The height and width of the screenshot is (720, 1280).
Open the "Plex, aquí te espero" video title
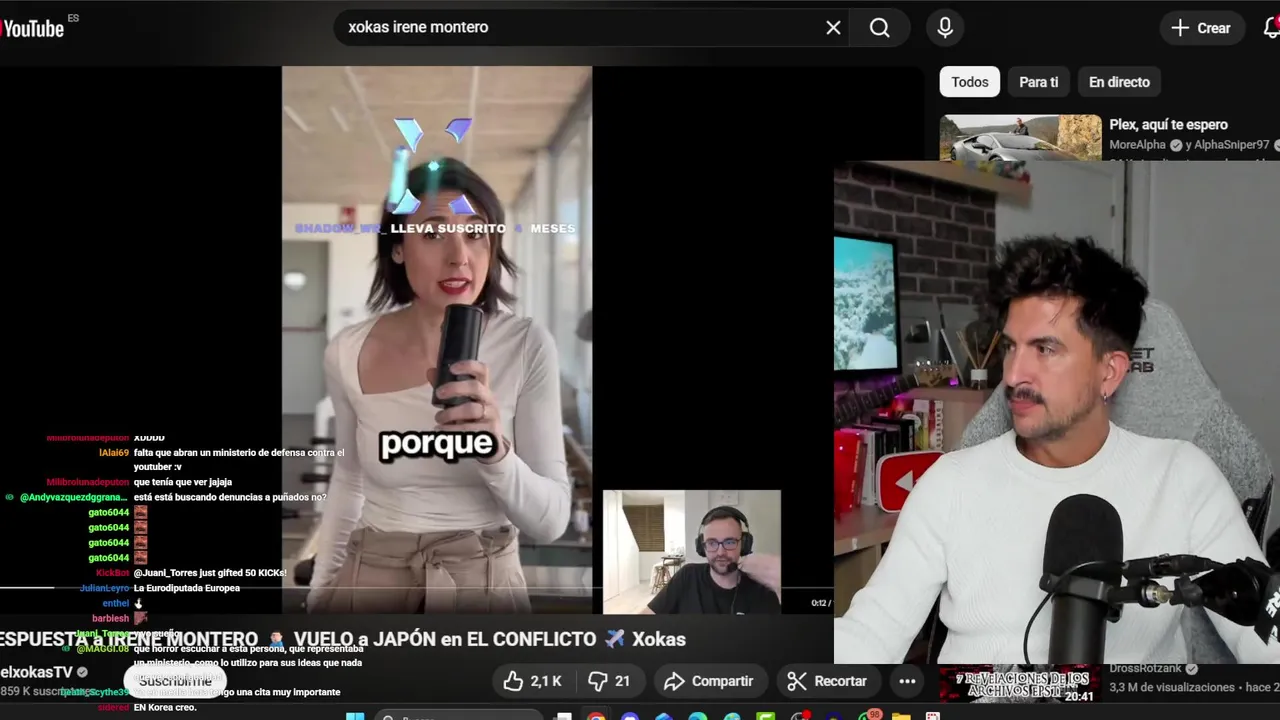tap(1168, 125)
